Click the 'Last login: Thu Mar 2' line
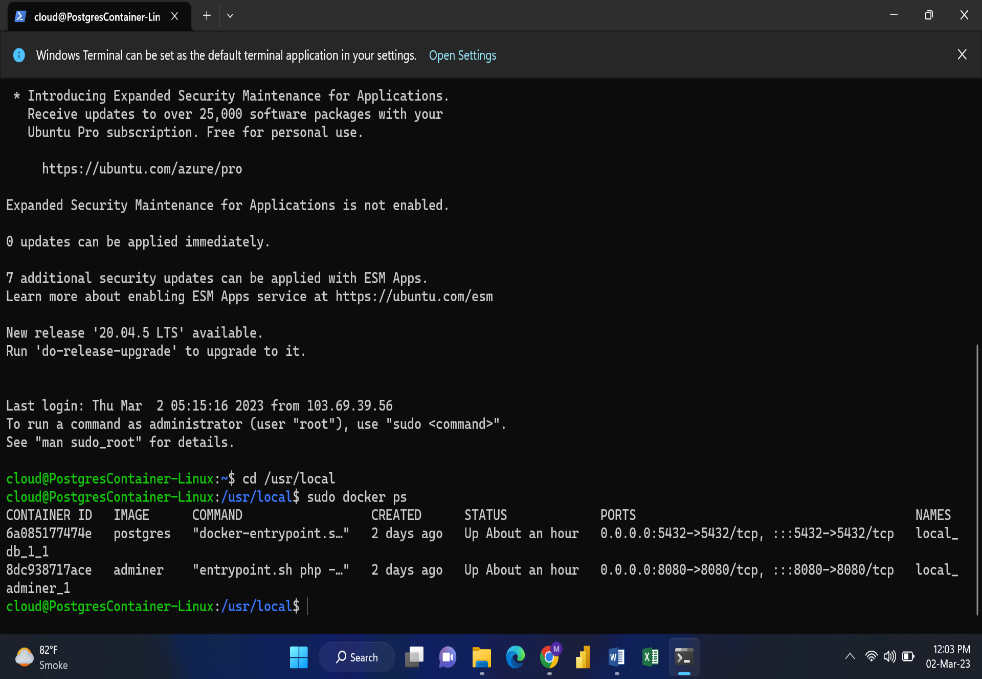This screenshot has width=982, height=679. tap(199, 406)
